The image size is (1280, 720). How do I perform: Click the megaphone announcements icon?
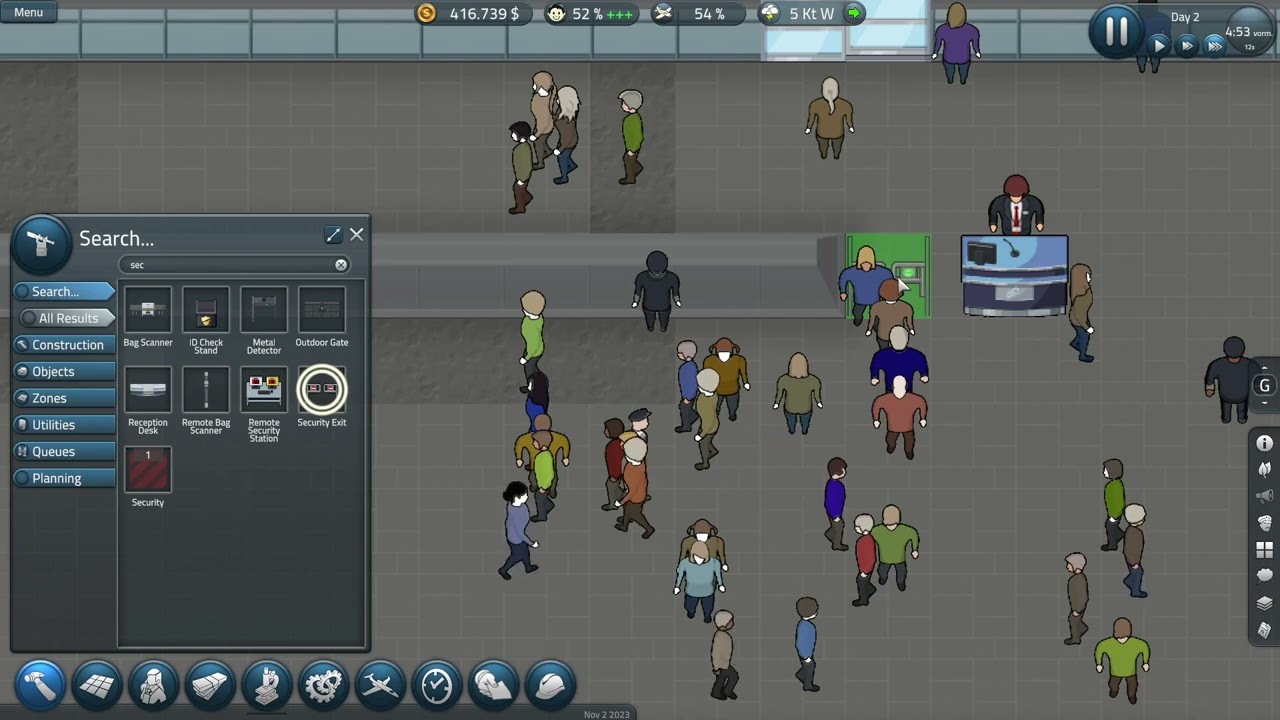click(1264, 497)
